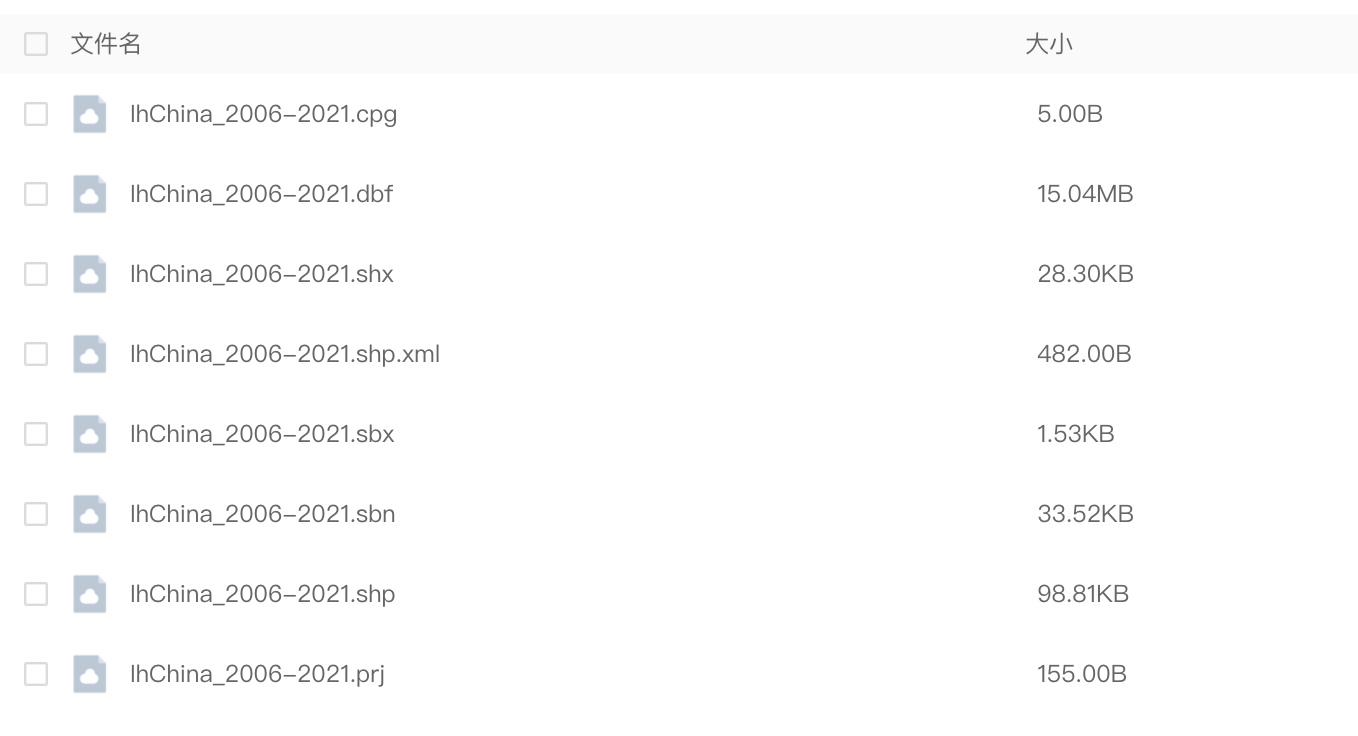This screenshot has height=736, width=1358.
Task: Sort by the 大小 column header
Action: click(x=1049, y=44)
